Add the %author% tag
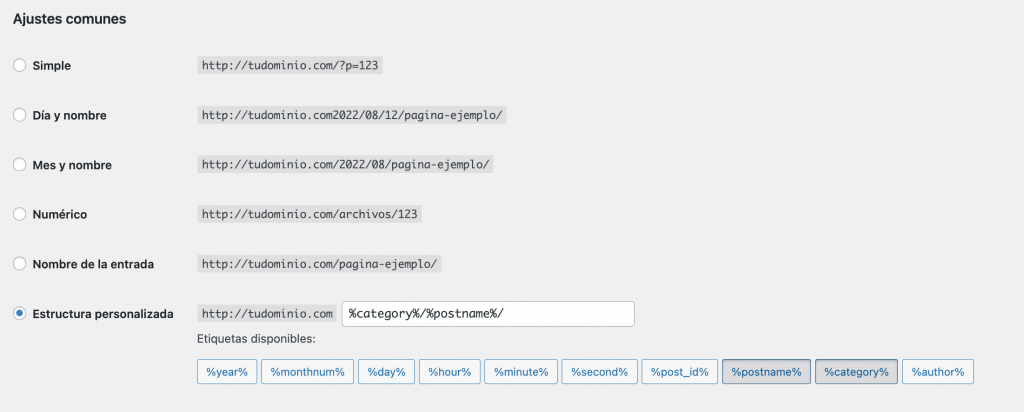Viewport: 1024px width, 412px height. click(x=938, y=372)
